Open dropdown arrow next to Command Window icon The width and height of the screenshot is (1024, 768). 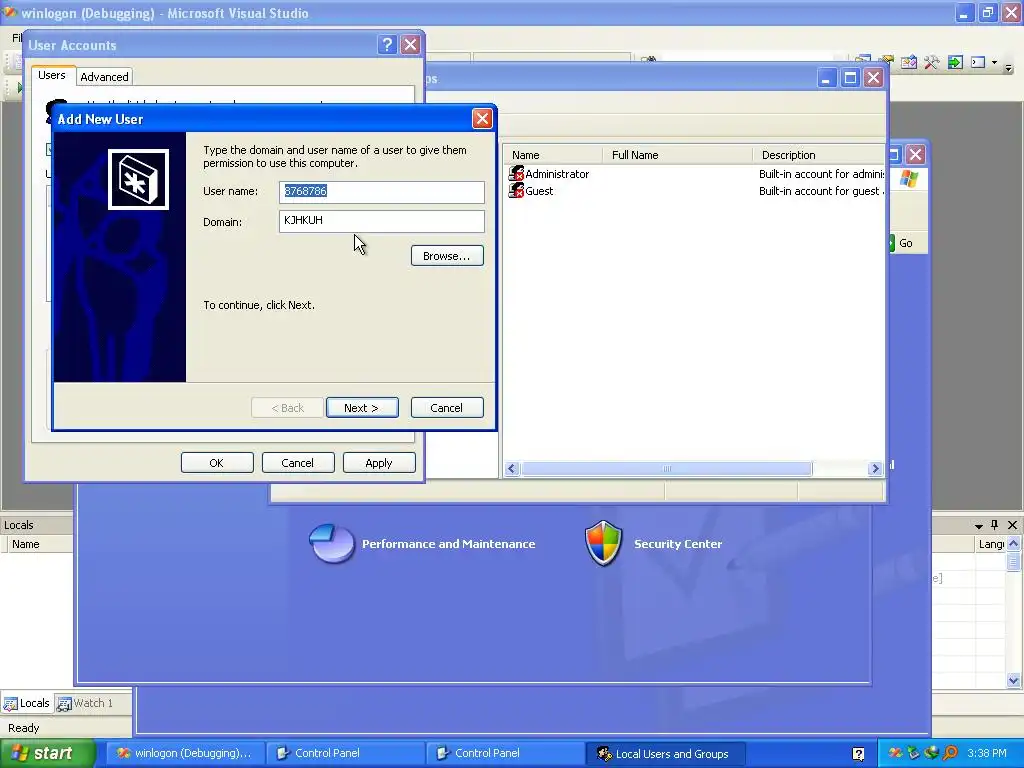tap(995, 63)
